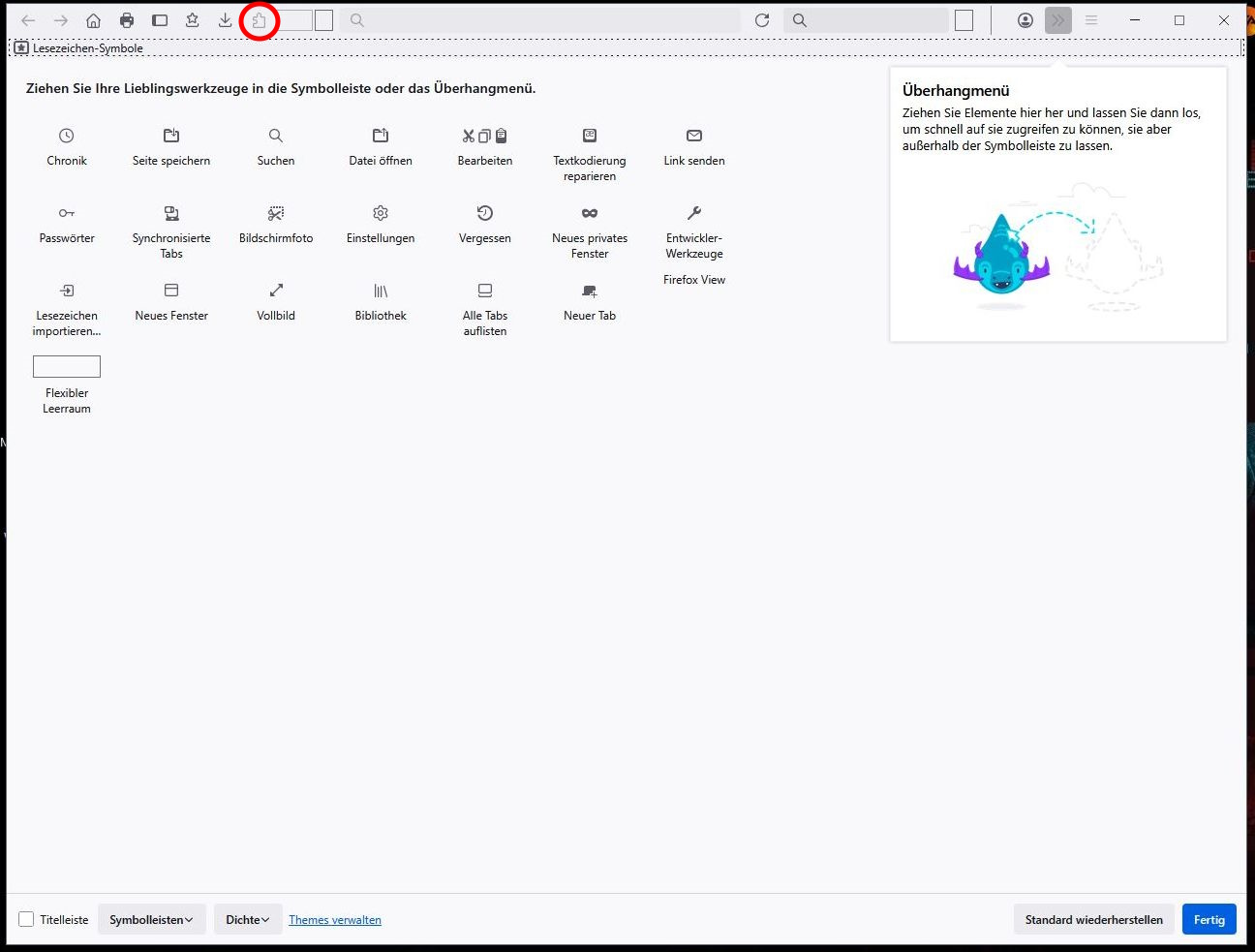Viewport: 1255px width, 952px height.
Task: Click the reload icon in the toolbar
Action: point(762,20)
